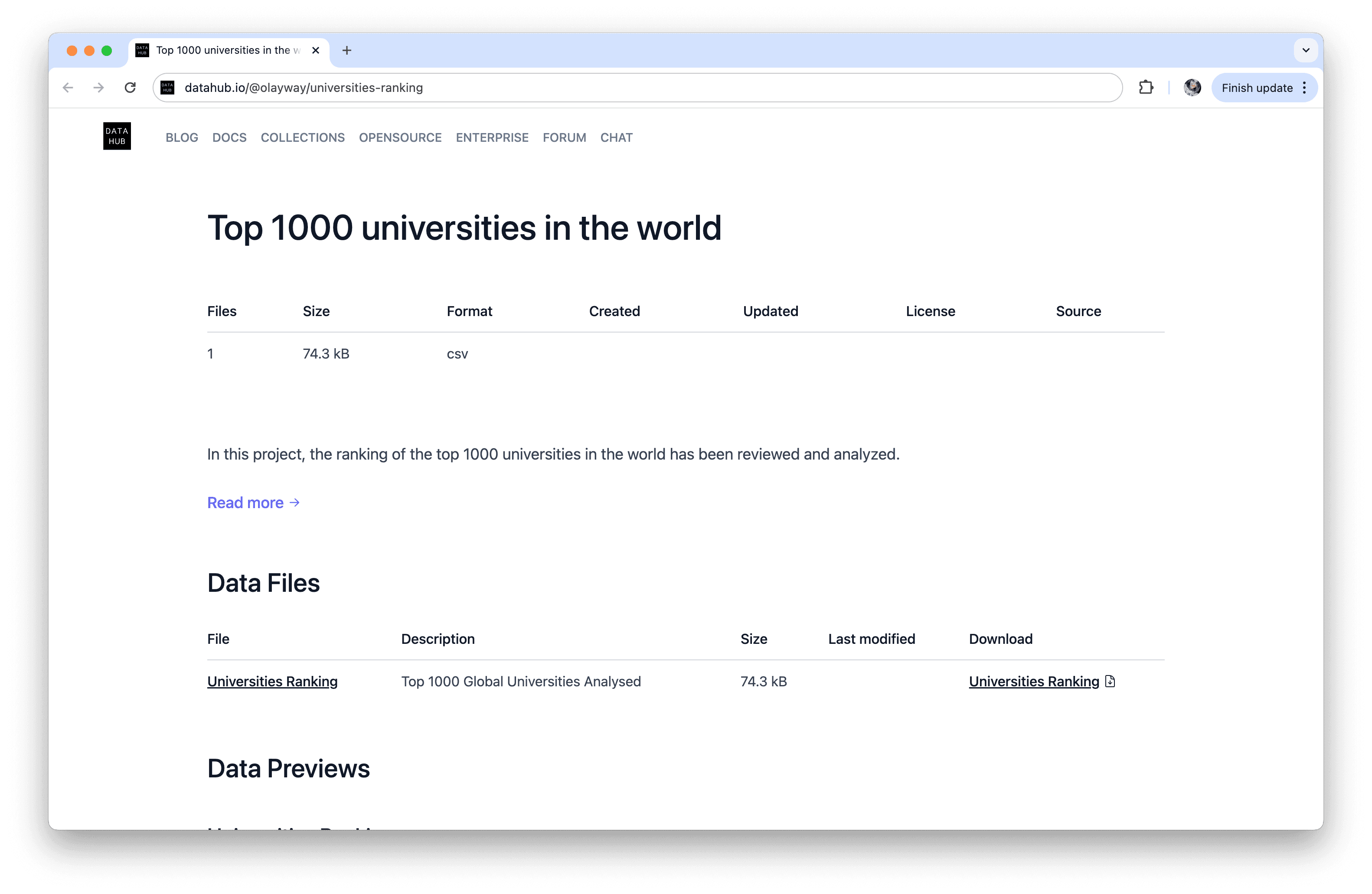Expand the tab search chevron
Viewport: 1372px width, 894px height.
[1305, 51]
